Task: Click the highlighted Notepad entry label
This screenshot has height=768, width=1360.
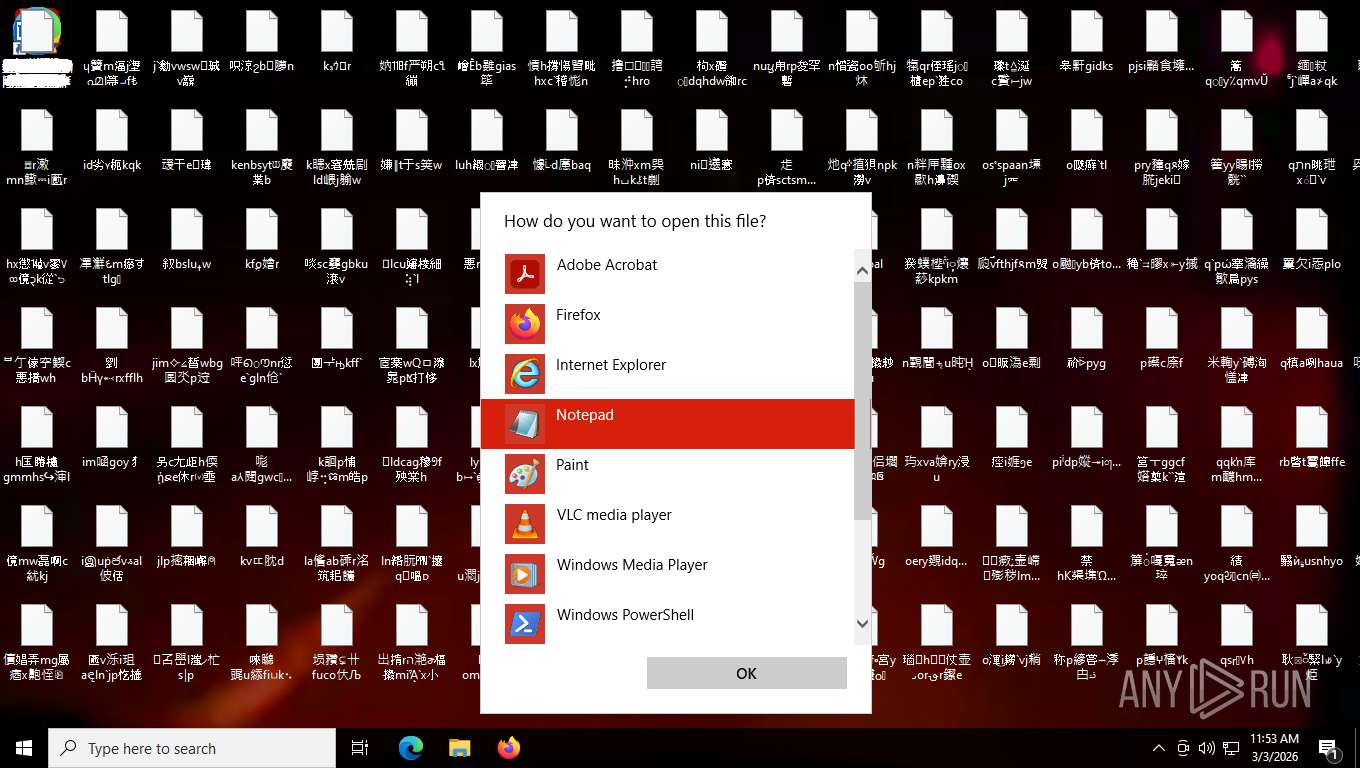Action: (585, 415)
